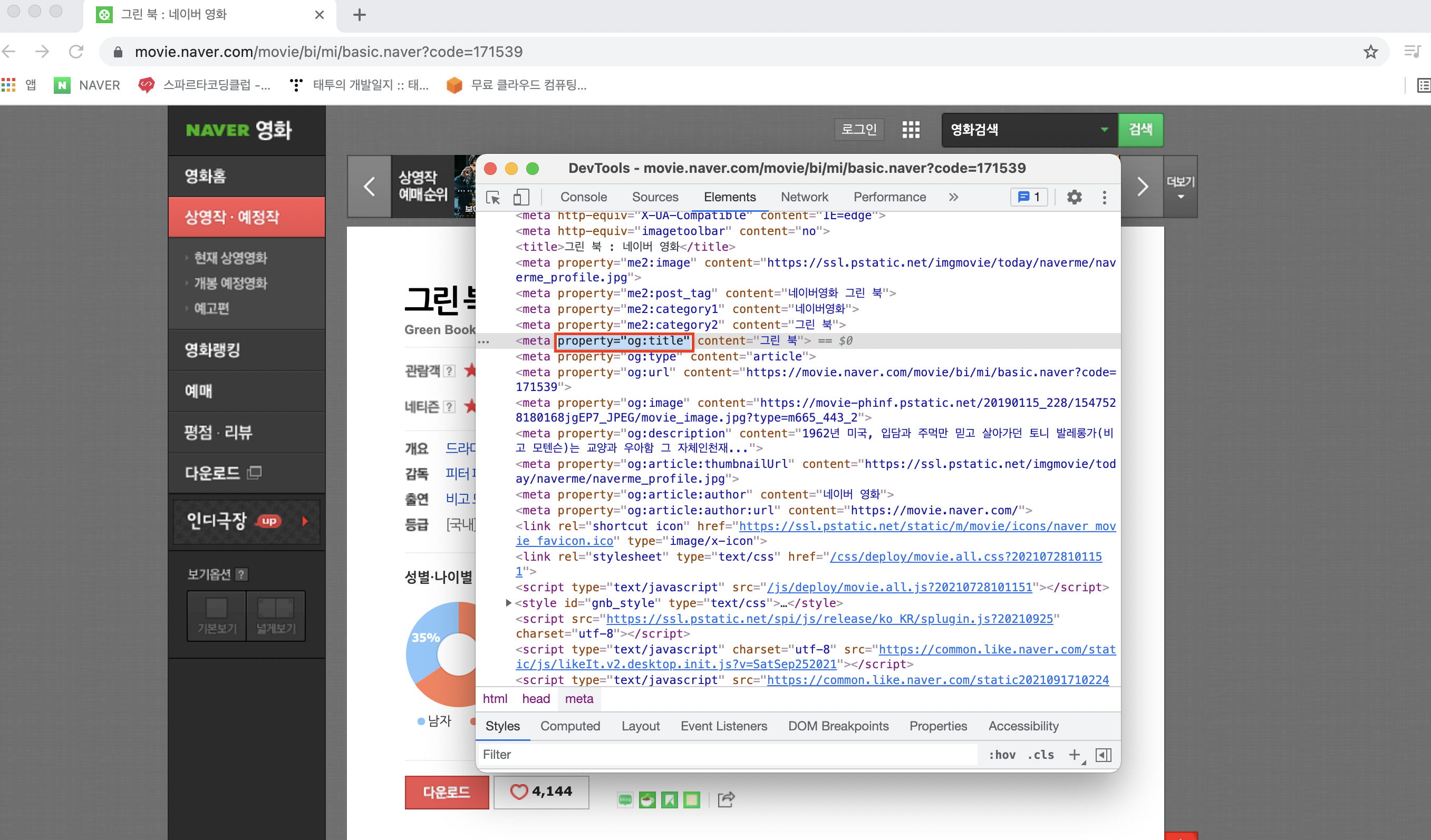Viewport: 1431px width, 840px height.
Task: Open DevTools settings gear
Action: pos(1074,197)
